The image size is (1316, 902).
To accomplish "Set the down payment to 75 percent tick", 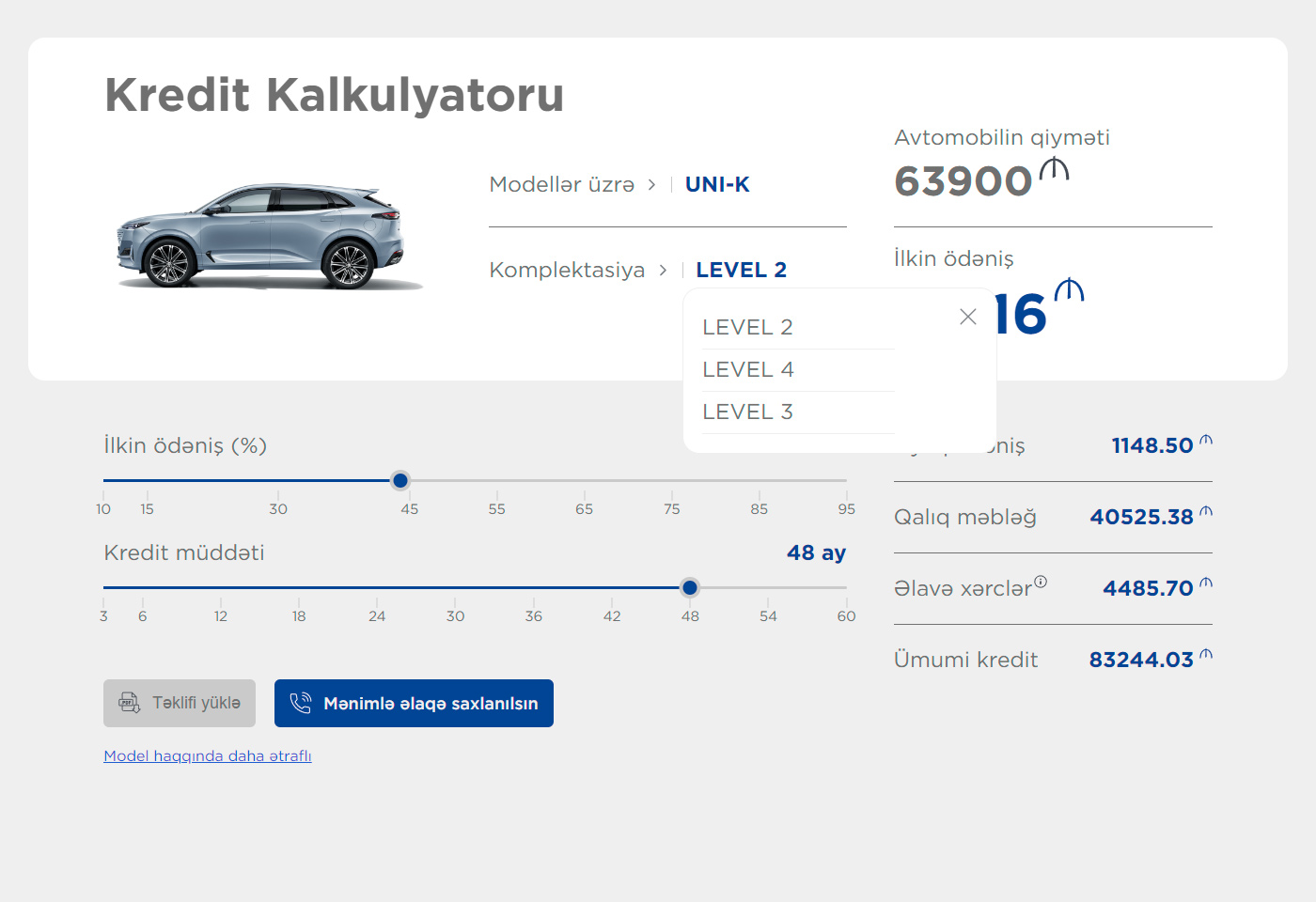I will [671, 481].
